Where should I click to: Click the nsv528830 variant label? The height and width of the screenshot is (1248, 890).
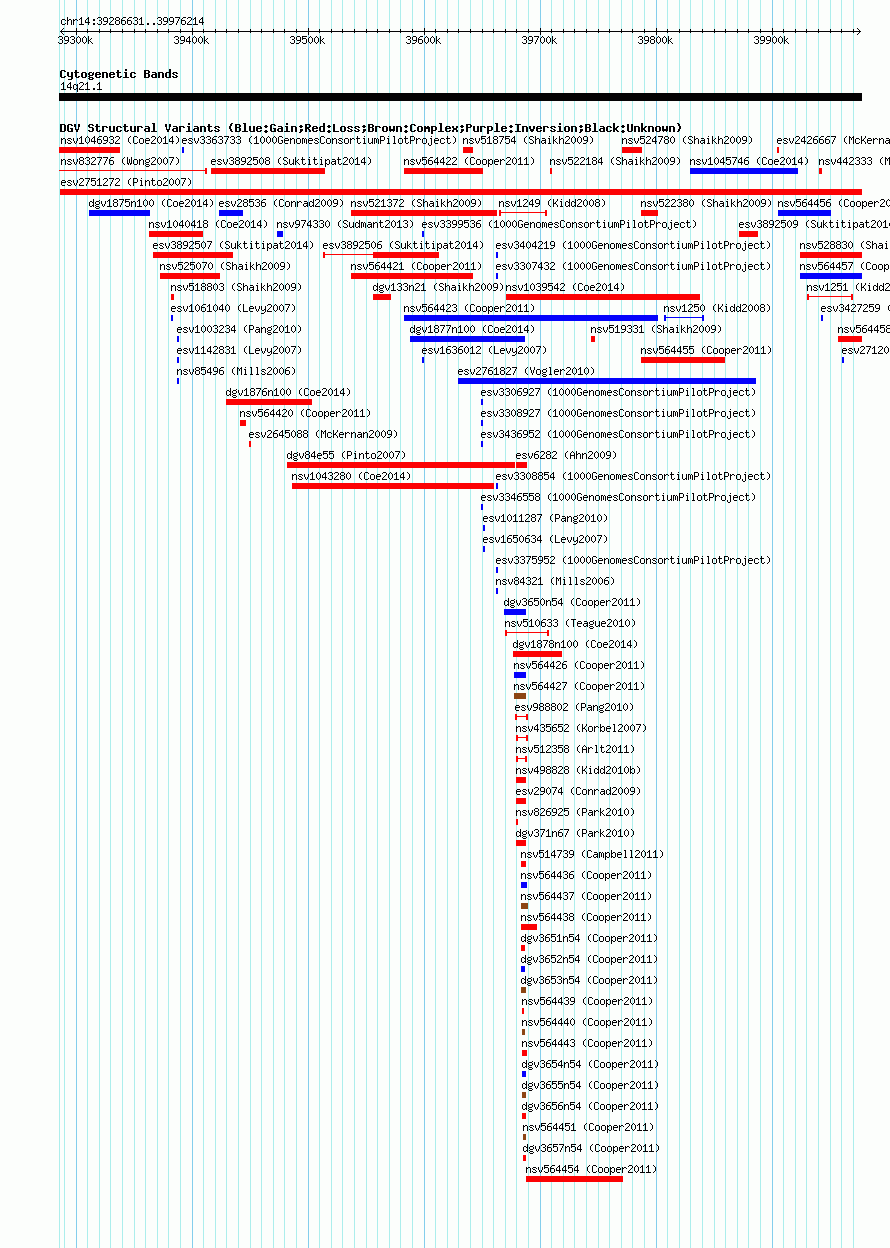click(x=845, y=245)
